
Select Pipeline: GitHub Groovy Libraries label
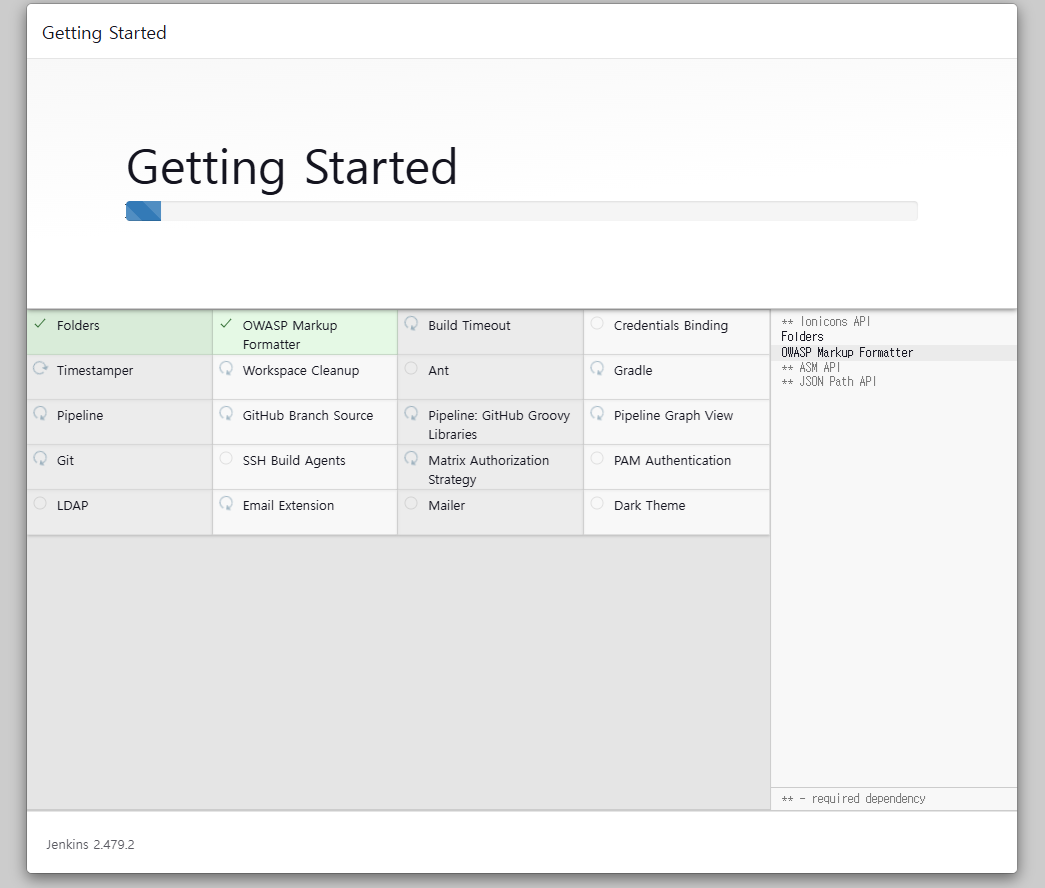click(499, 425)
